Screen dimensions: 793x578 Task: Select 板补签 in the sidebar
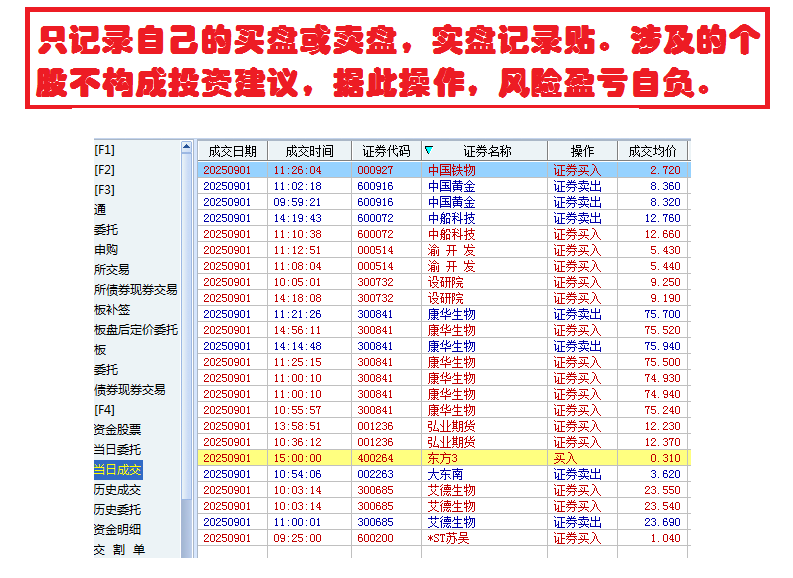click(x=112, y=309)
